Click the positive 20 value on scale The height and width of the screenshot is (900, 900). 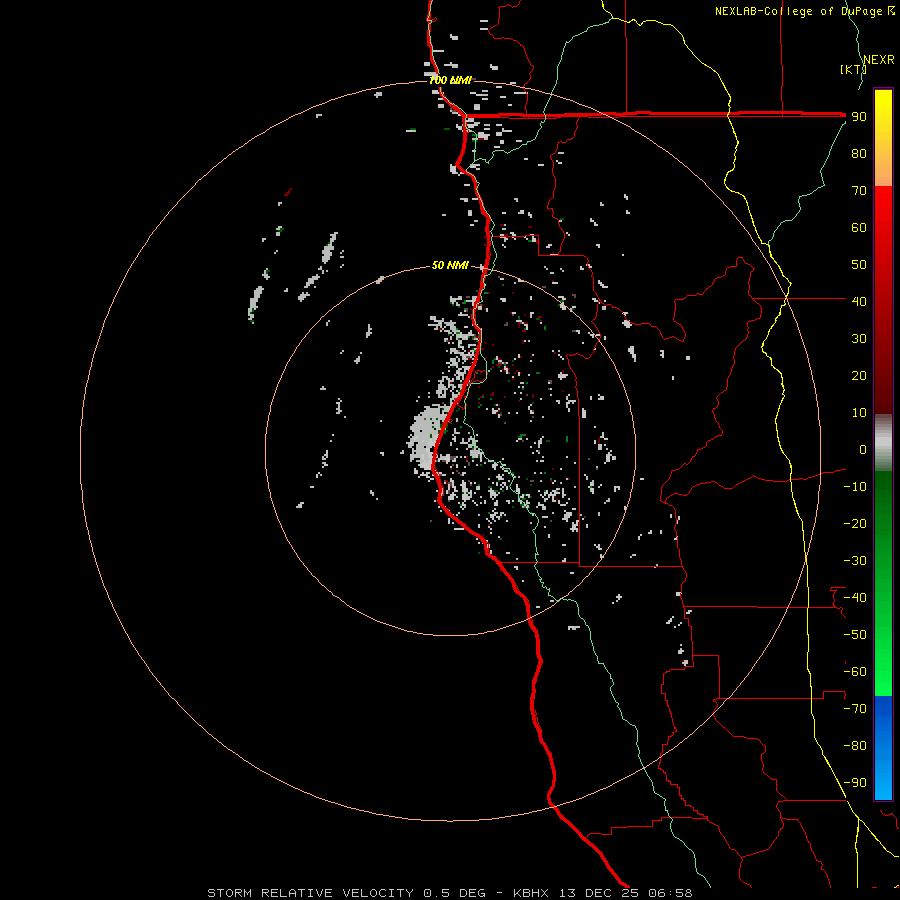point(859,375)
